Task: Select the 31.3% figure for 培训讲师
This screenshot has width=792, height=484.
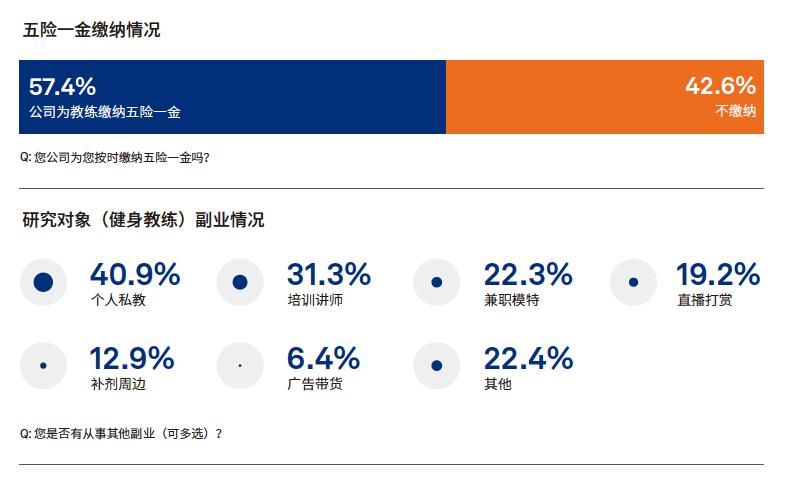Action: pos(329,273)
